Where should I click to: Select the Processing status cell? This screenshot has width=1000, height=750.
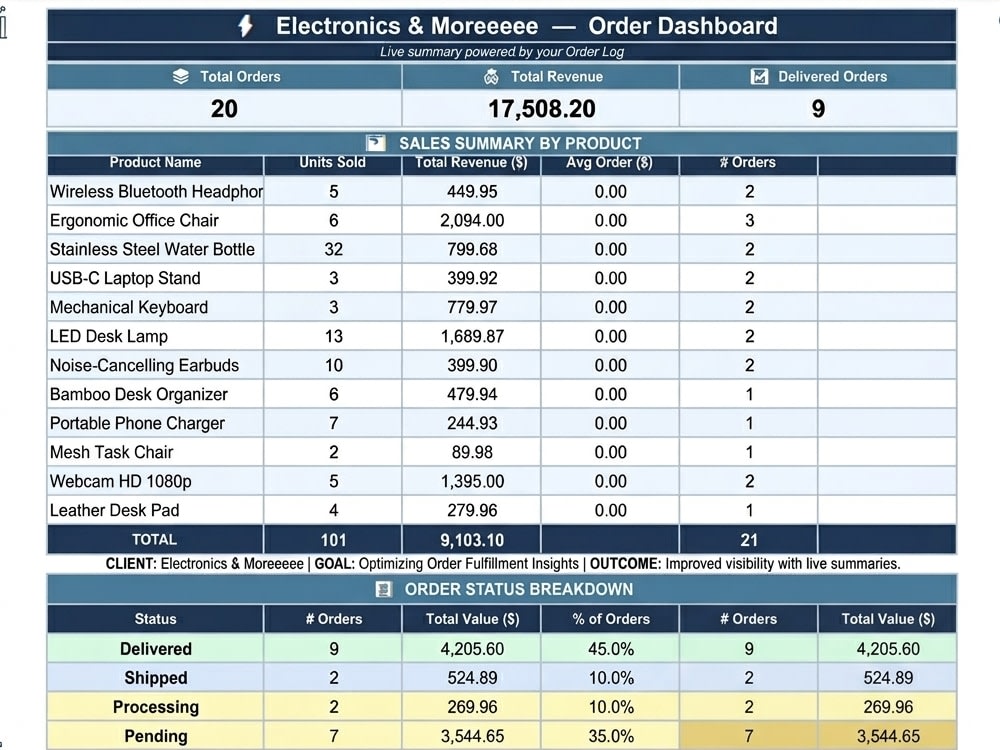[x=155, y=707]
